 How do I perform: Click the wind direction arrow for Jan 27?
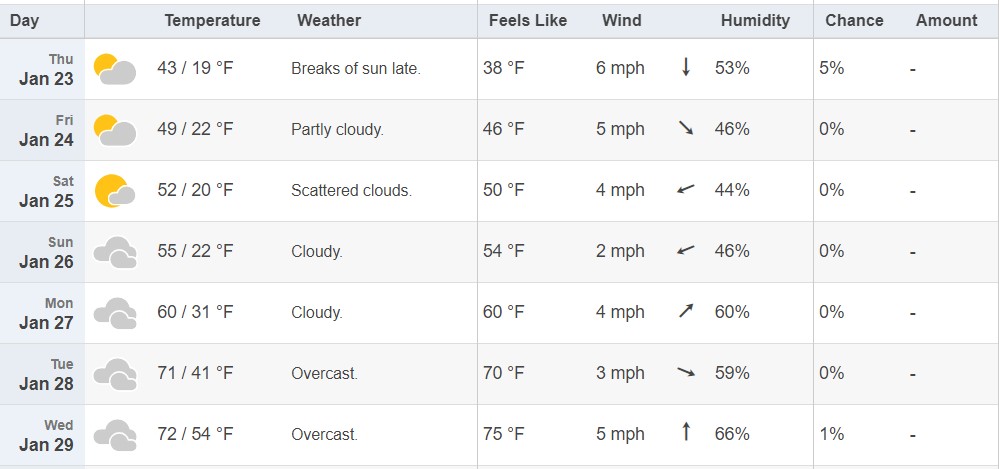point(686,311)
